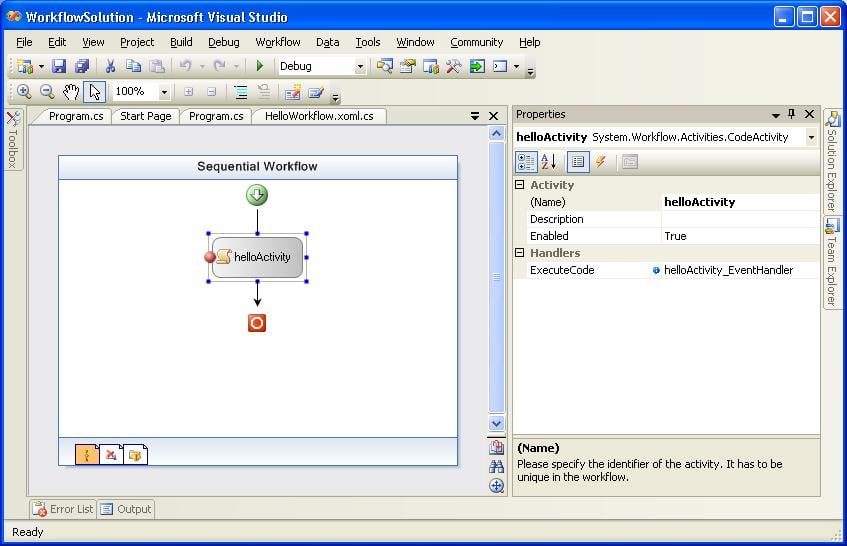Click the binoculars find icon by scrollbar
The image size is (847, 546).
496,466
